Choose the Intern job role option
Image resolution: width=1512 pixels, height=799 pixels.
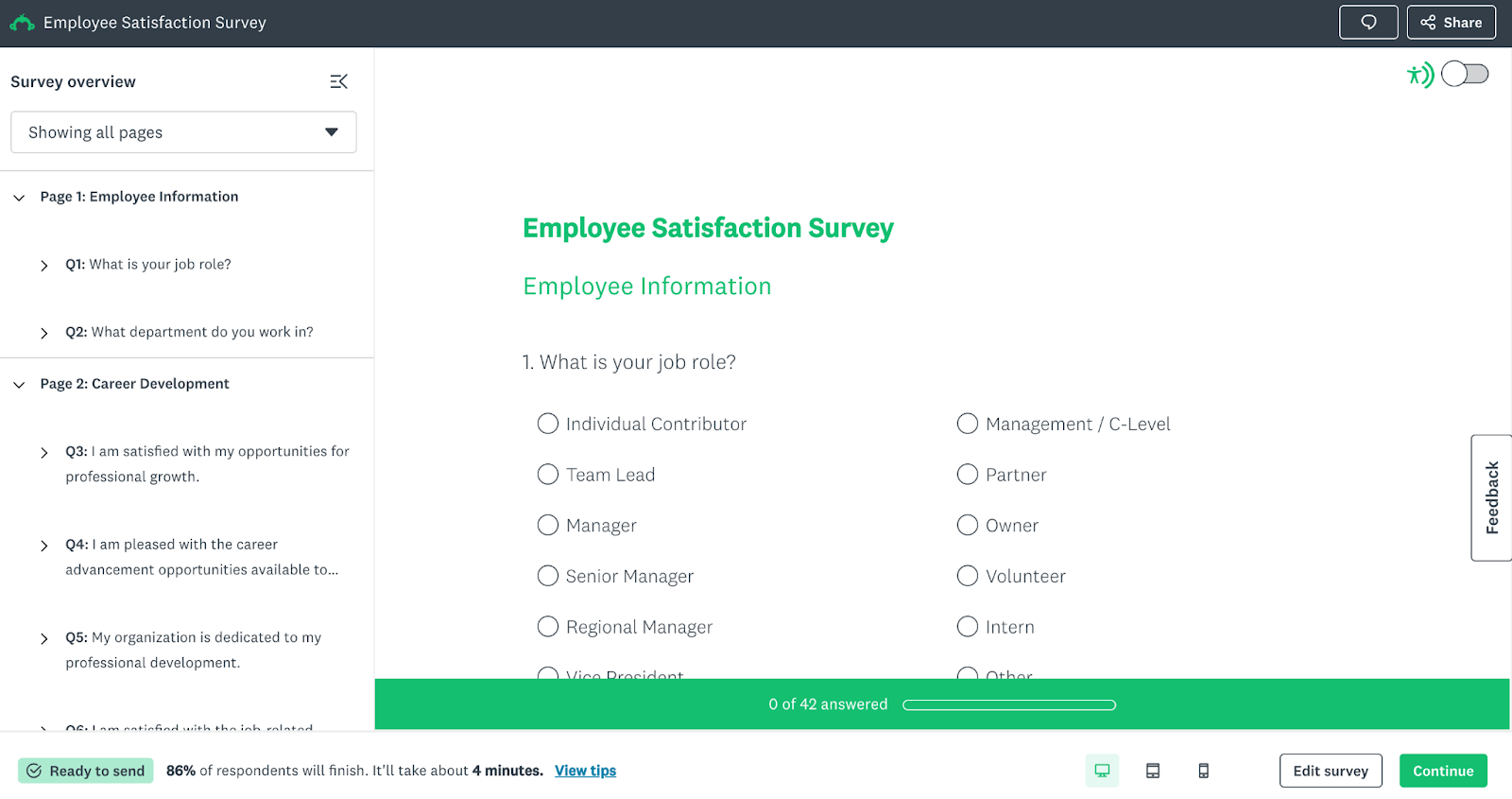coord(967,626)
